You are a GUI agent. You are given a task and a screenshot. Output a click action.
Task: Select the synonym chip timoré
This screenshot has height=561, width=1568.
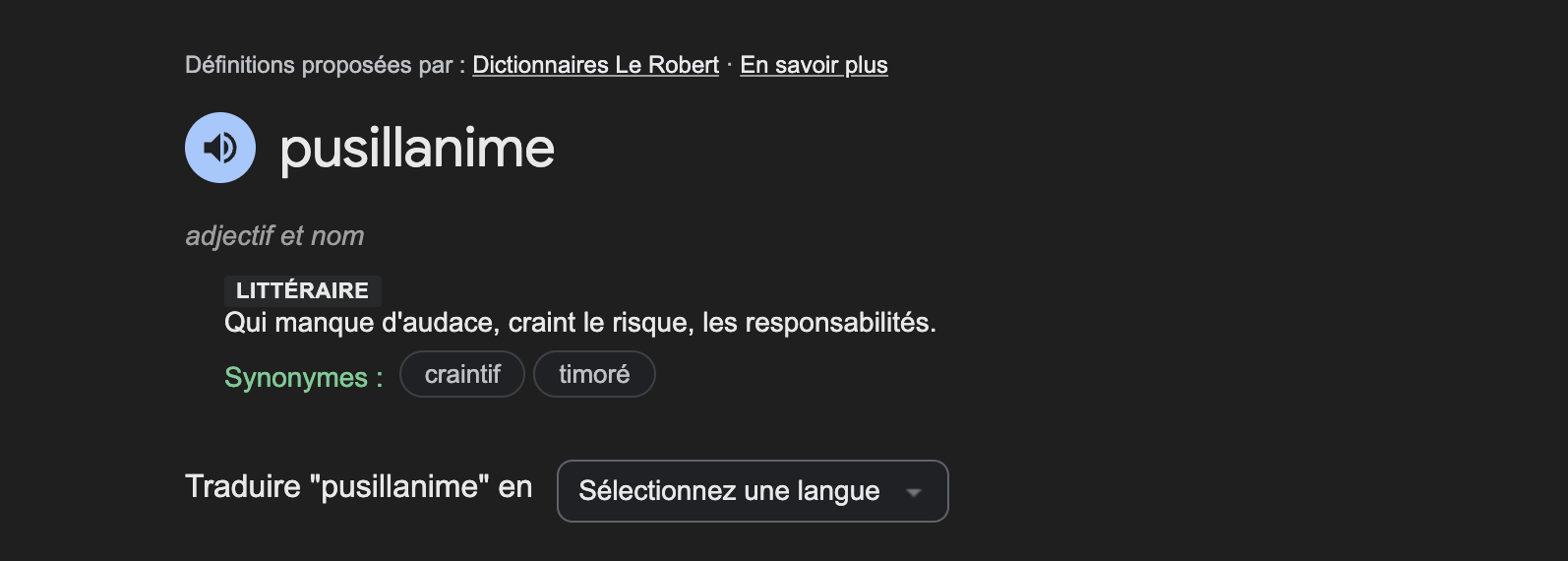point(594,374)
